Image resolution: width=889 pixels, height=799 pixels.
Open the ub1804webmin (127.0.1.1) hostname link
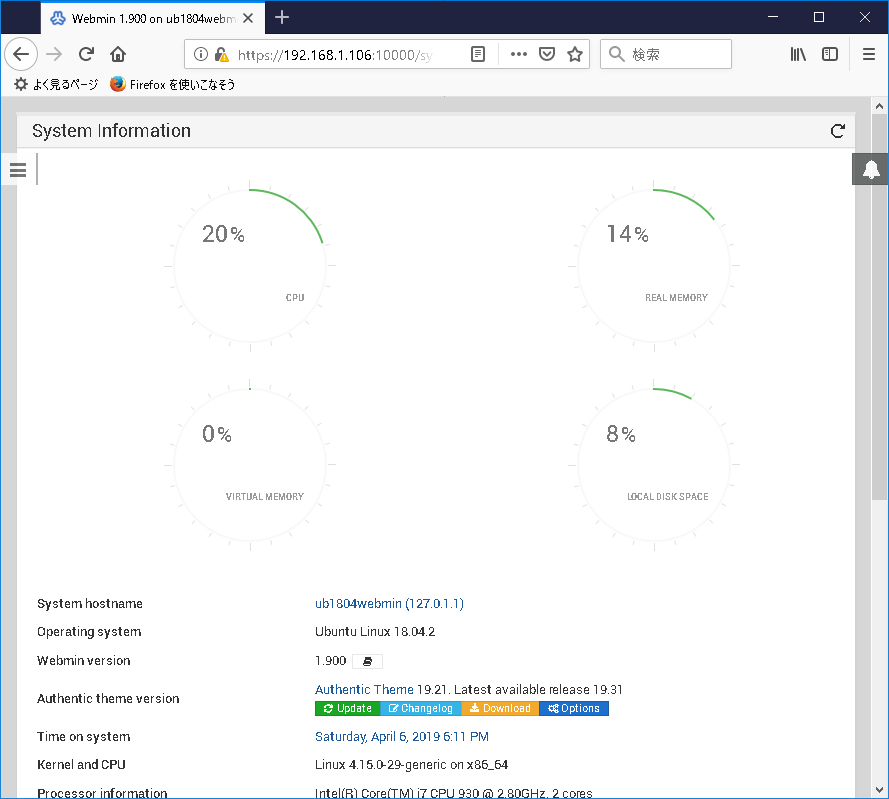[390, 603]
